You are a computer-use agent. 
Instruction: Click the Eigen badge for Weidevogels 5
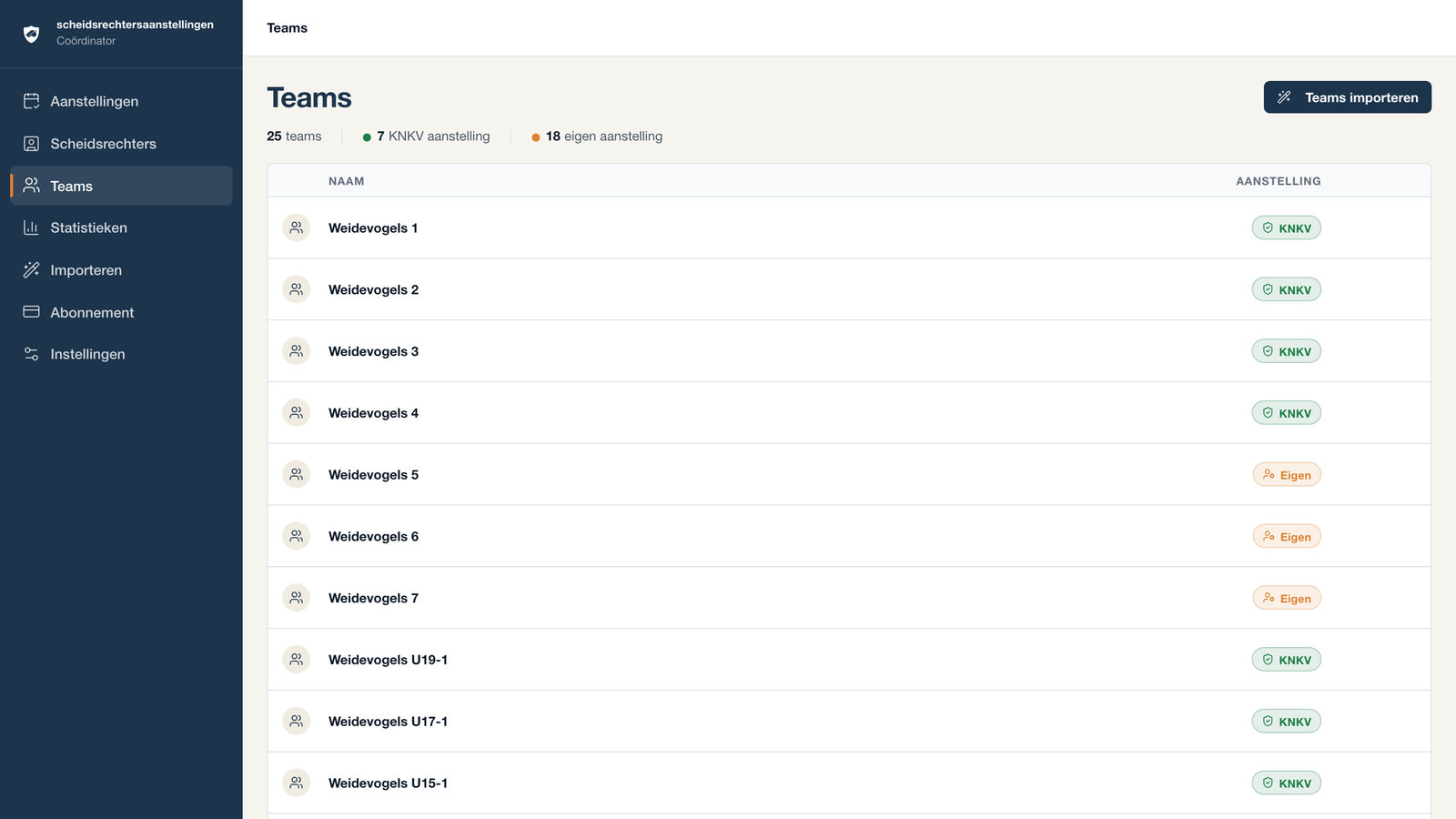pyautogui.click(x=1287, y=474)
